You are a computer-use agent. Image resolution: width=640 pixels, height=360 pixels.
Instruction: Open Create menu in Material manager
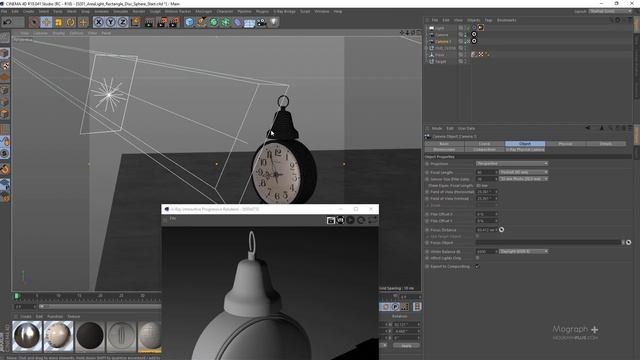pyautogui.click(x=26, y=316)
